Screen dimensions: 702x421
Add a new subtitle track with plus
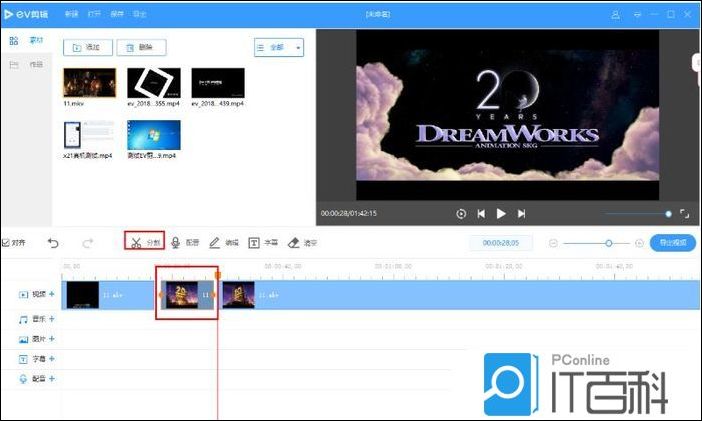(x=52, y=358)
